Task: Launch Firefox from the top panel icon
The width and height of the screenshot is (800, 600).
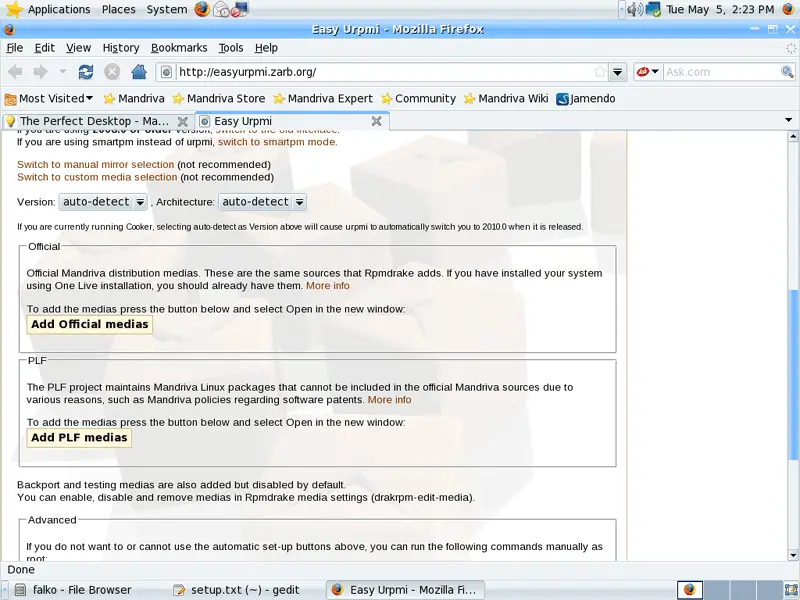Action: tap(202, 10)
